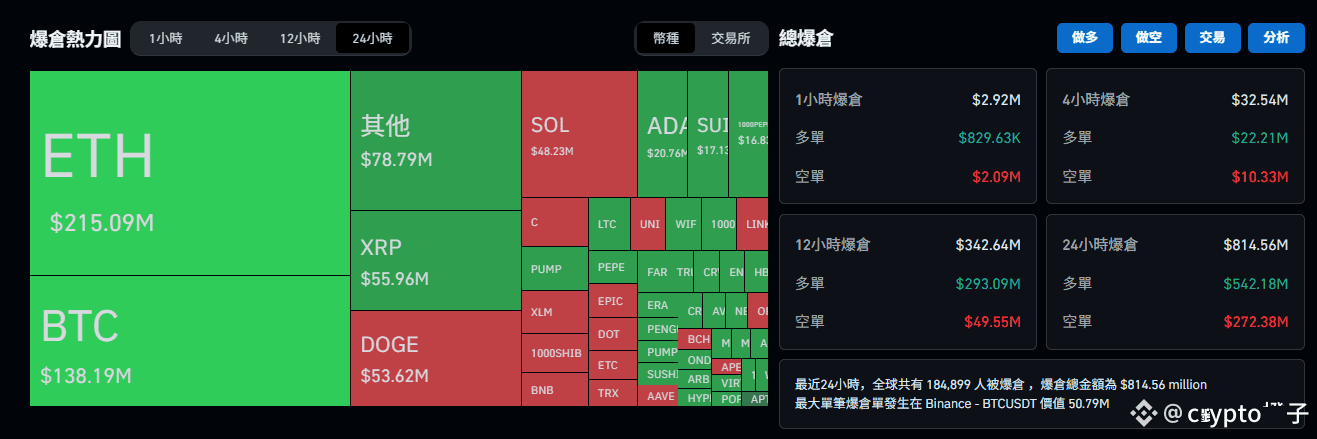
Task: Click the red 1000SHIB tile
Action: coord(555,353)
